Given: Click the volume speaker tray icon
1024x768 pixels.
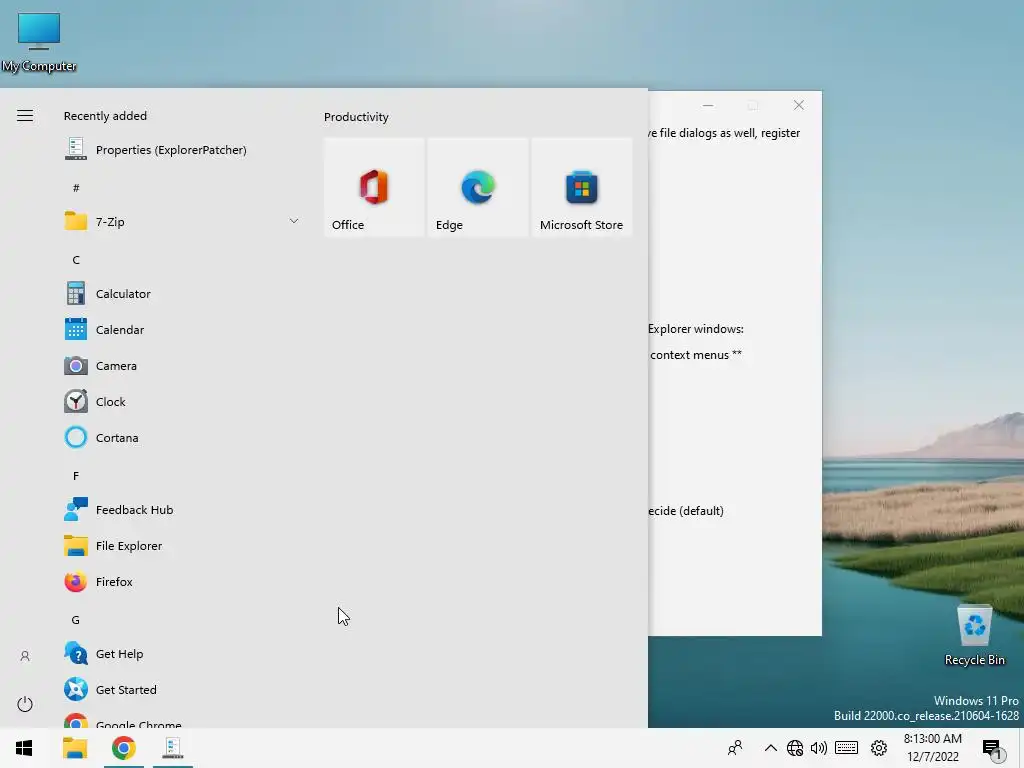Looking at the screenshot, I should [x=819, y=748].
